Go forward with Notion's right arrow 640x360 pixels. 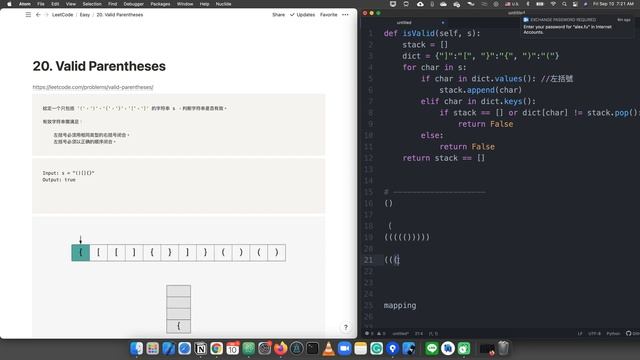pos(46,15)
